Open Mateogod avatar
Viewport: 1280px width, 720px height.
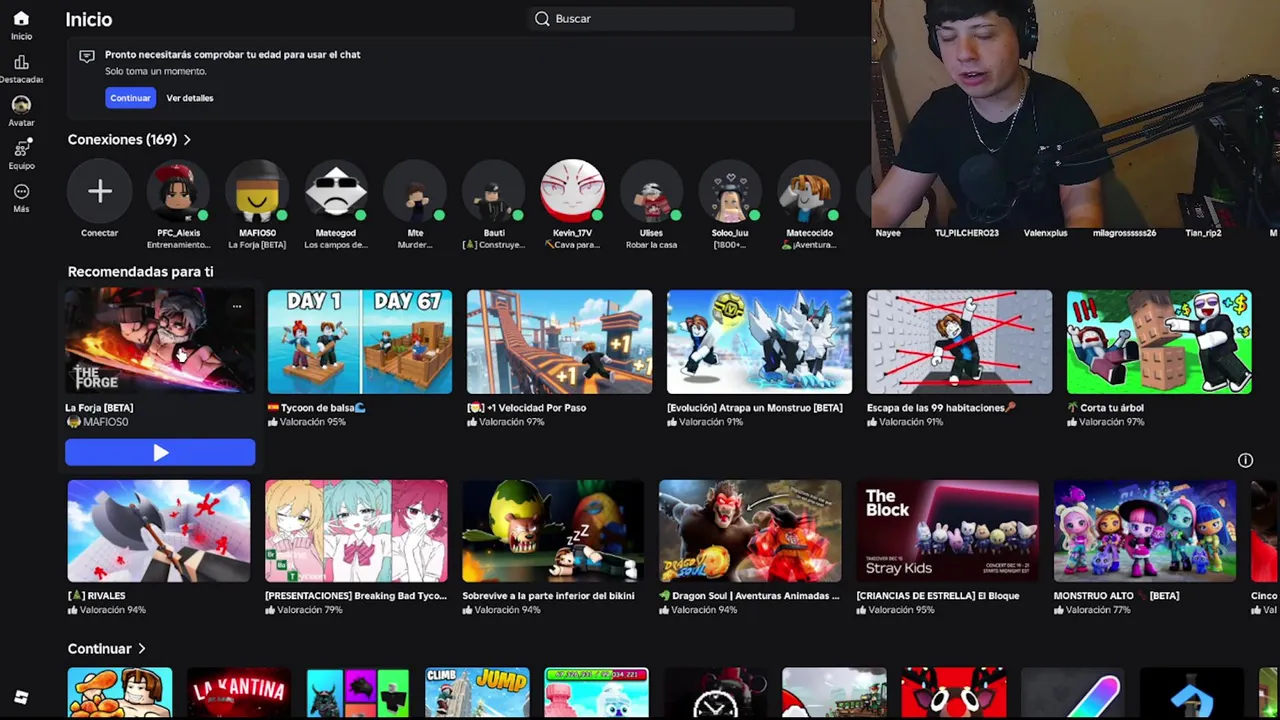336,191
